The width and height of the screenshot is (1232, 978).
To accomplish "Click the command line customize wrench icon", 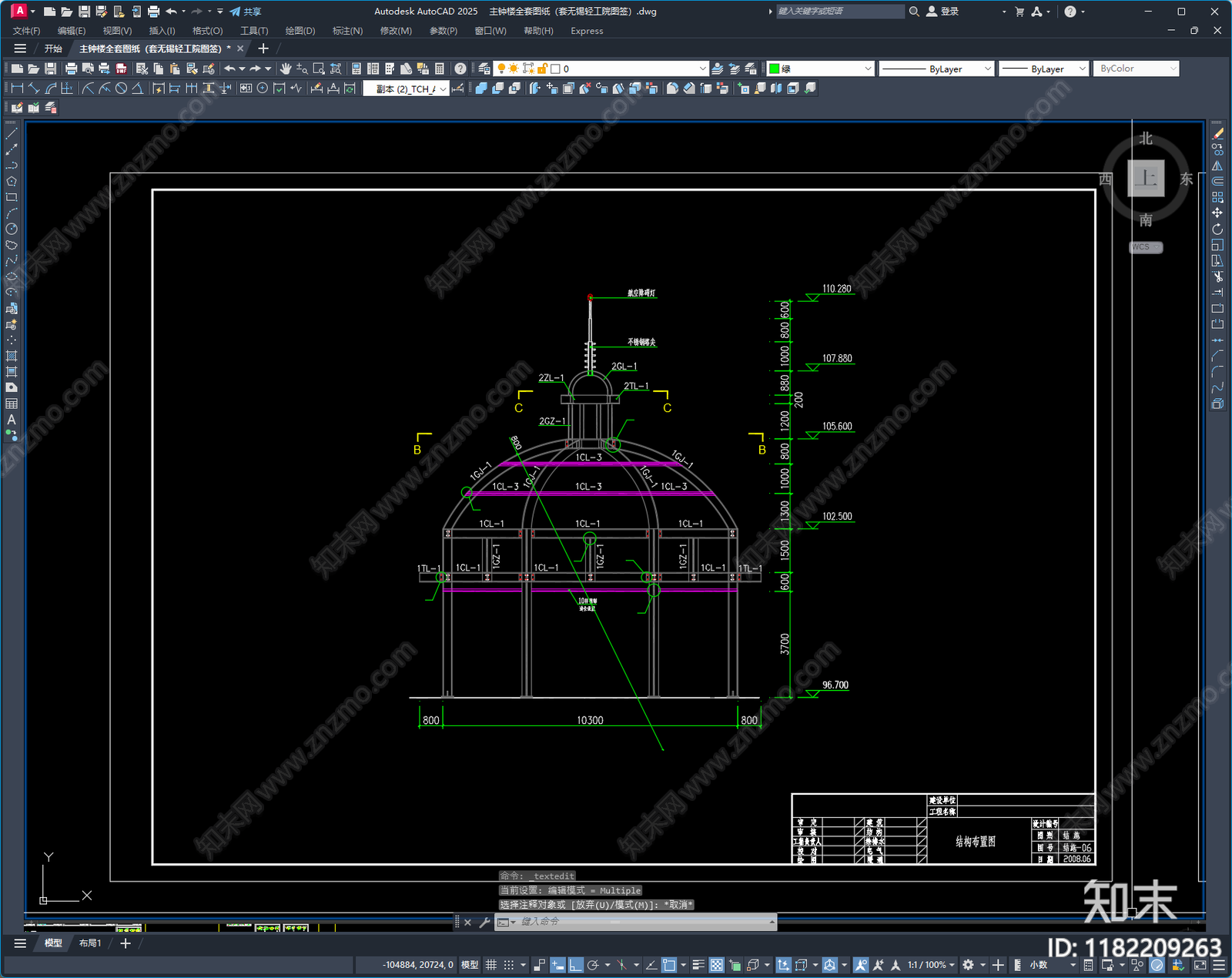I will click(484, 922).
